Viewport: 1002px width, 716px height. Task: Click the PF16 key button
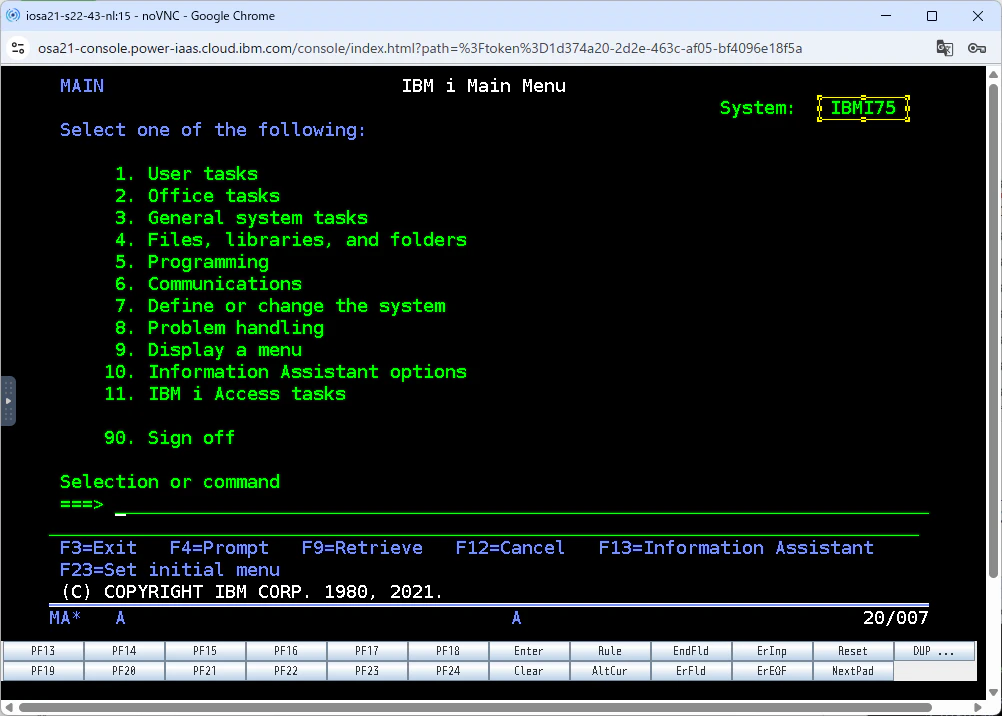(x=286, y=651)
